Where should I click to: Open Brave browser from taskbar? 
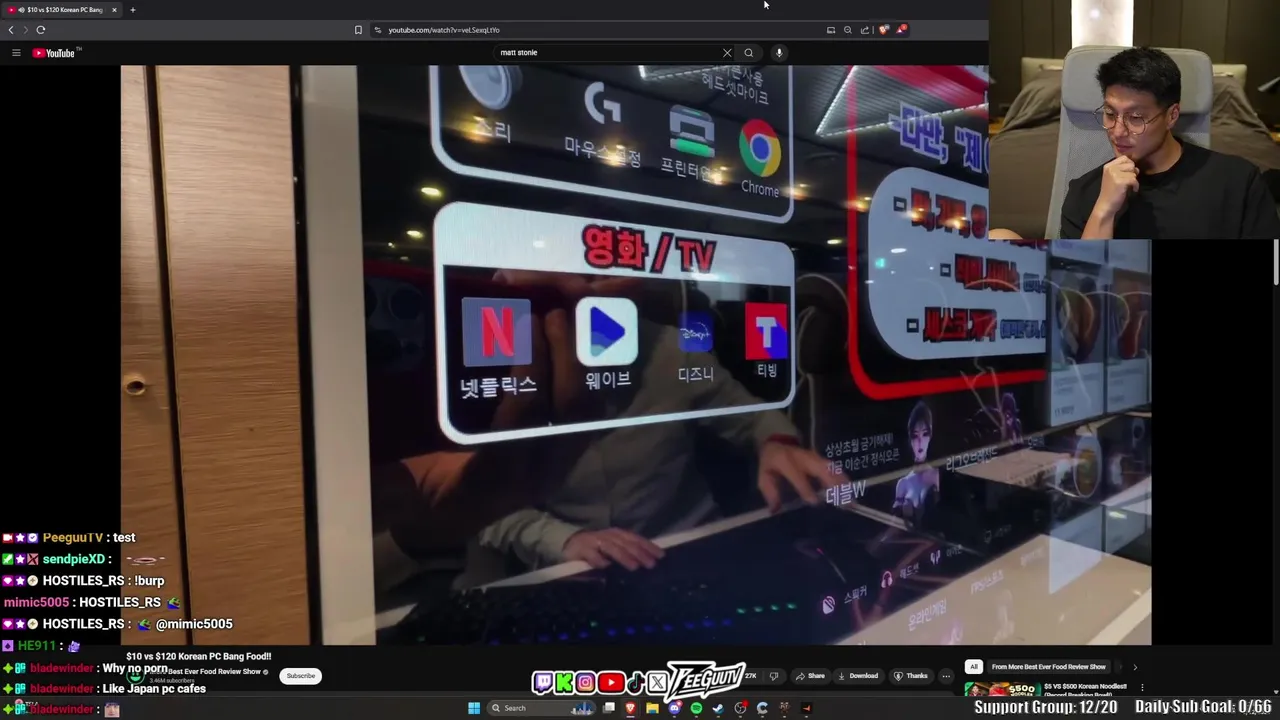pyautogui.click(x=630, y=708)
